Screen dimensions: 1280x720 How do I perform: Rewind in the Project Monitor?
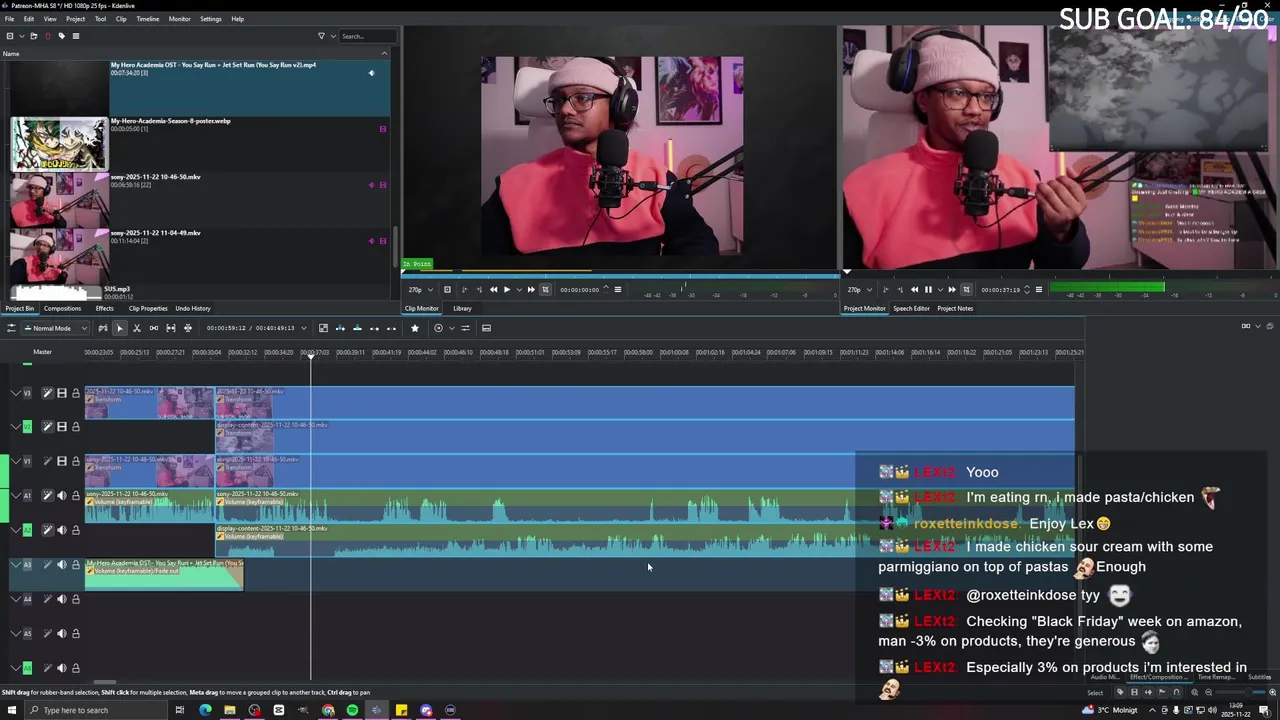[914, 290]
